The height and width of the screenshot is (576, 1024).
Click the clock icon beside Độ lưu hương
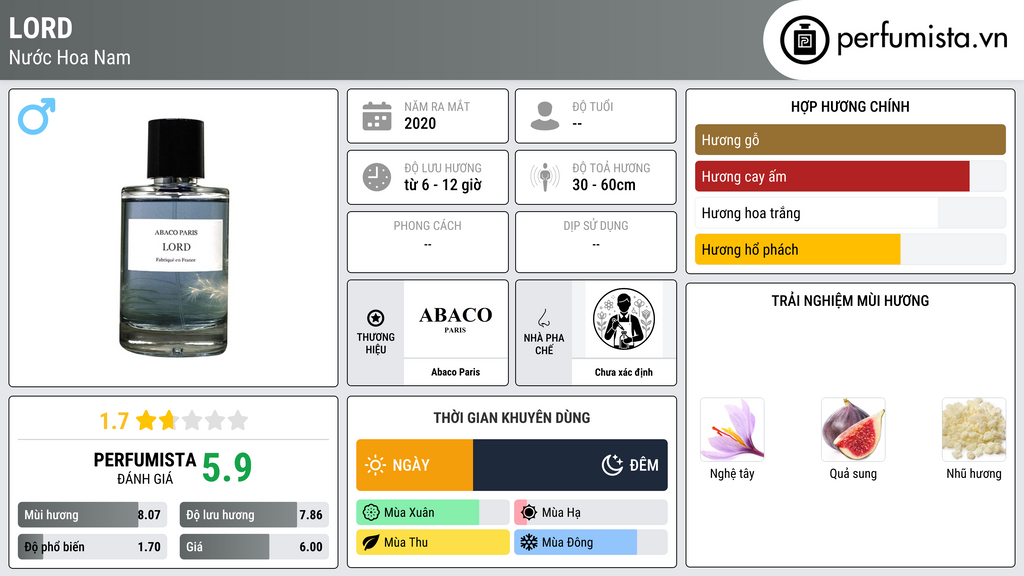point(377,177)
